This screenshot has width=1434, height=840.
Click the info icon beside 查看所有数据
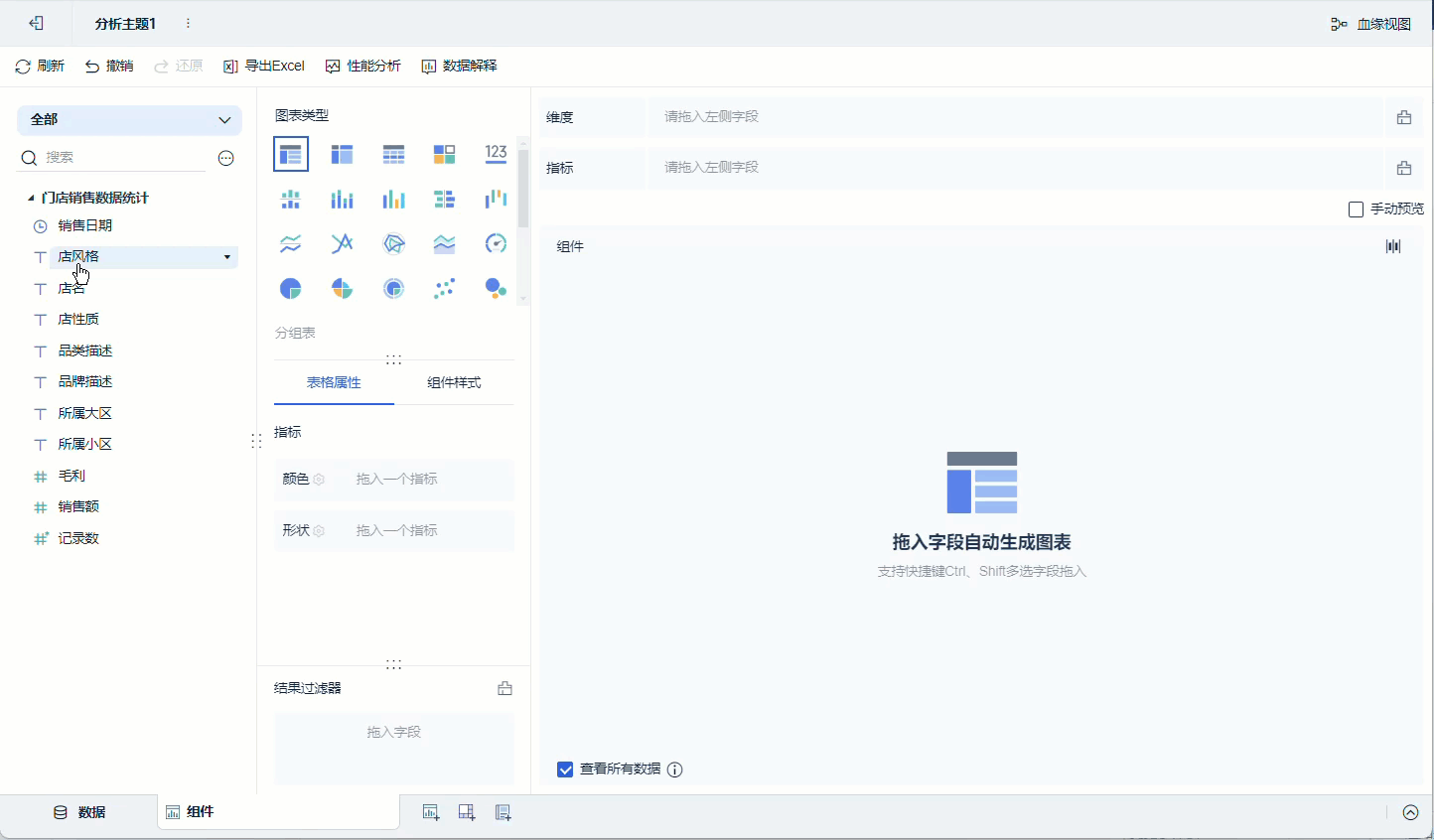point(675,770)
